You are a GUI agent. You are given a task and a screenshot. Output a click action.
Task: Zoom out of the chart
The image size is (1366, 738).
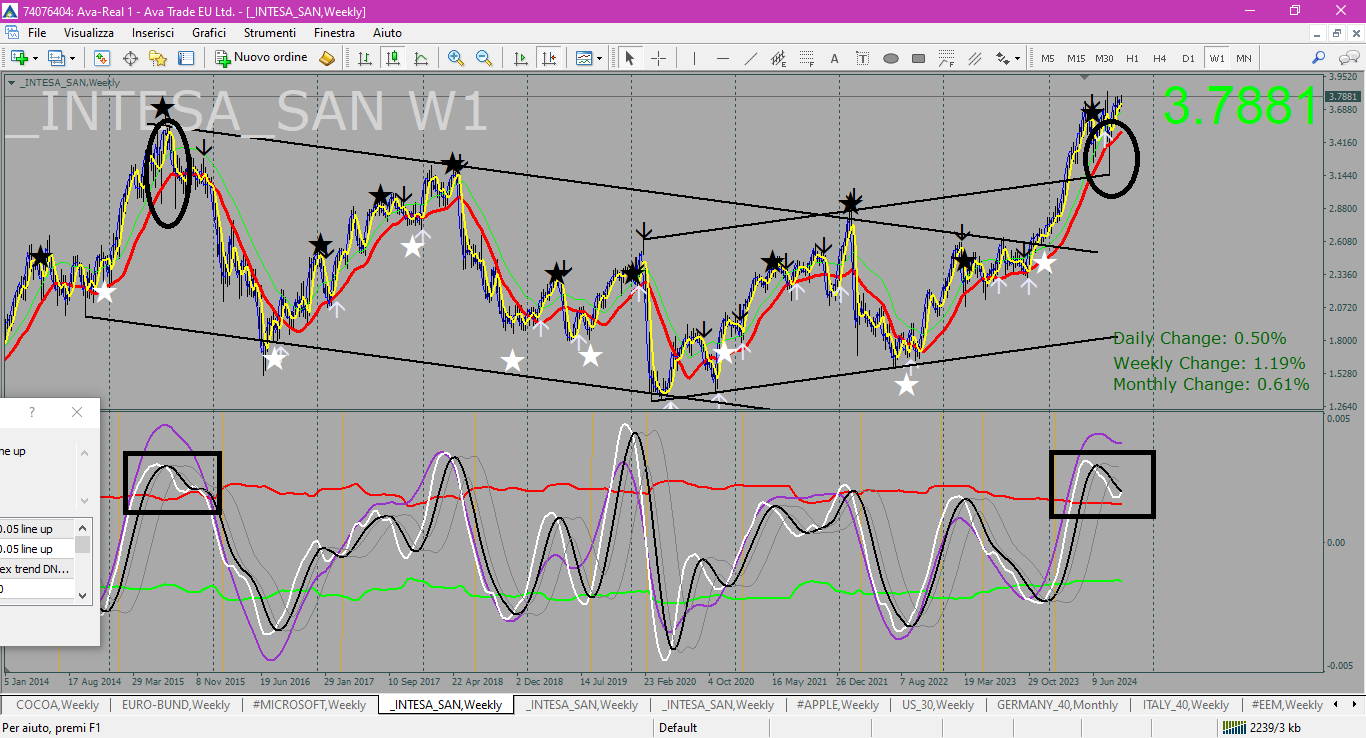pos(484,58)
